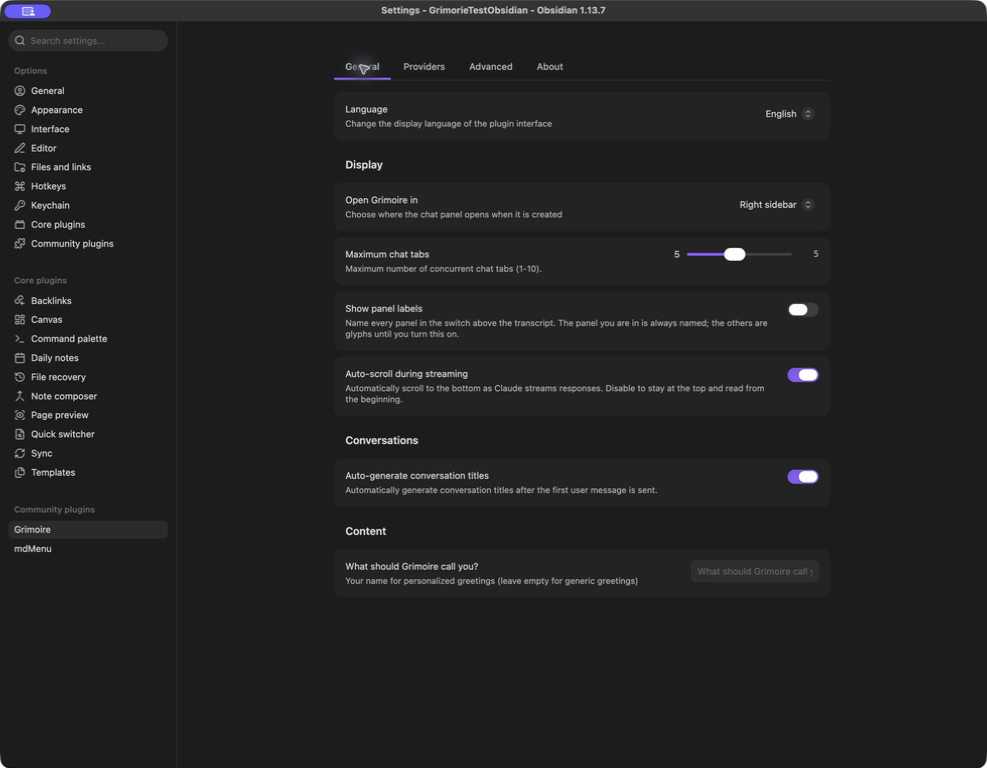
Task: Click the What should Grimoire call you field
Action: tap(754, 572)
